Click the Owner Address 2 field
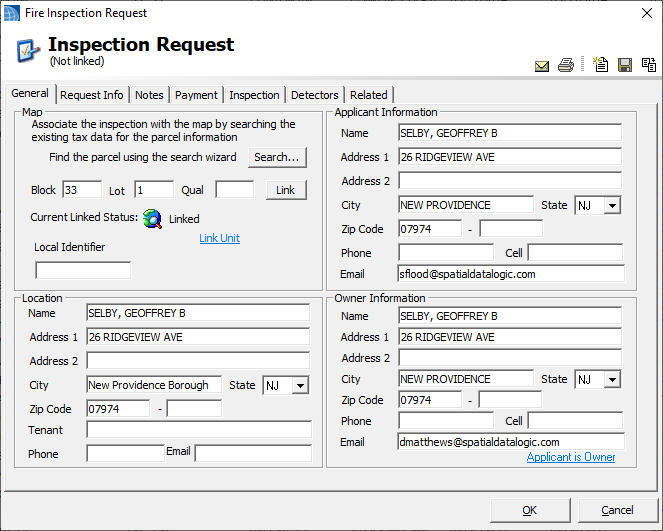 [x=510, y=358]
